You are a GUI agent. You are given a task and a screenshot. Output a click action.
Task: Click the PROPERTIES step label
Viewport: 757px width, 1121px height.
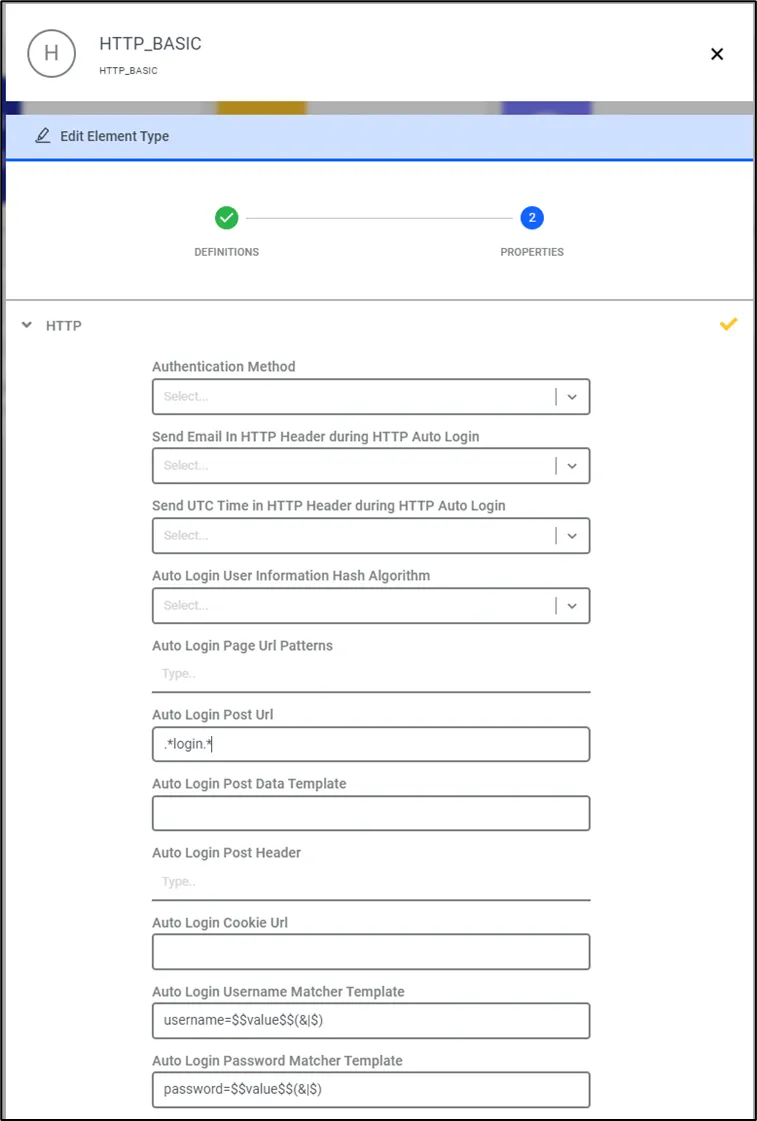click(x=532, y=252)
